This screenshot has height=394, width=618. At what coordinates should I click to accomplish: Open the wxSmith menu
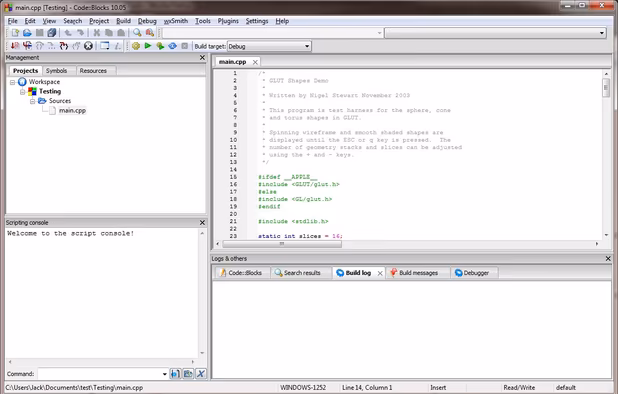[x=176, y=21]
